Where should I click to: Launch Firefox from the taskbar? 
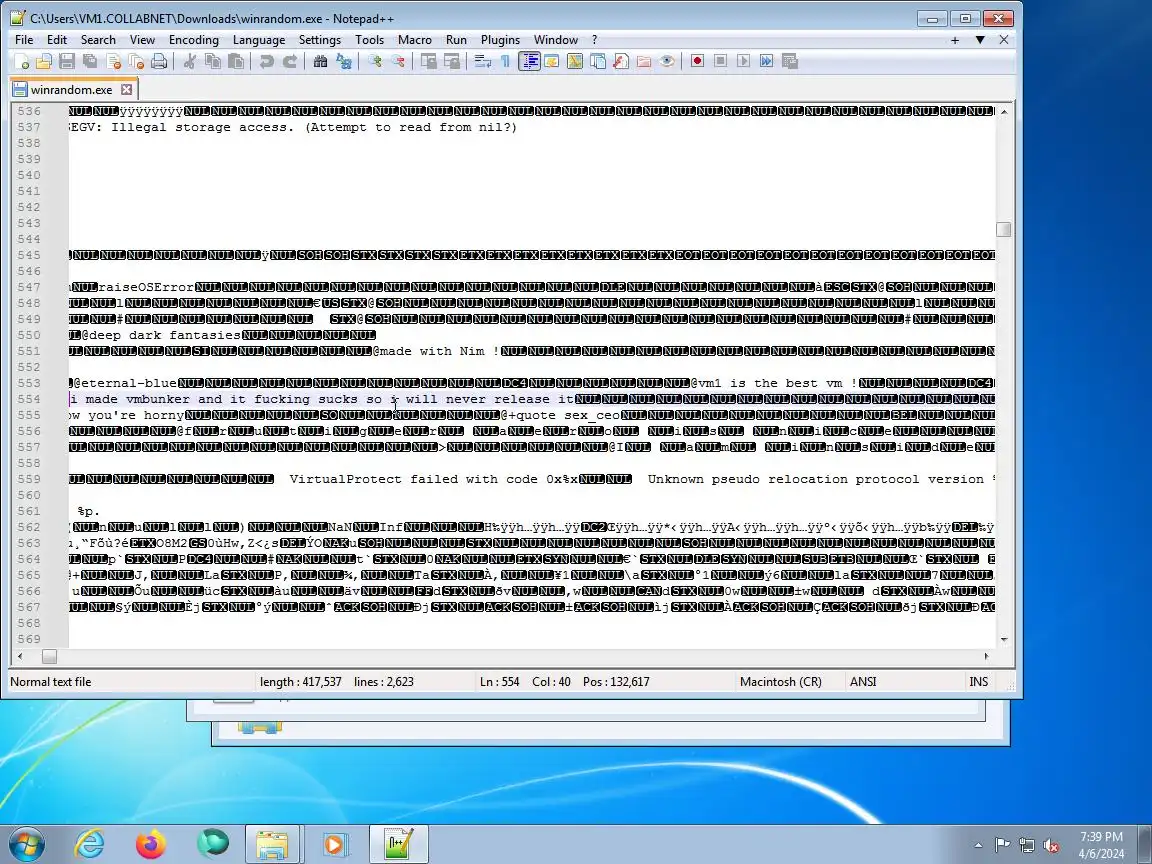pyautogui.click(x=151, y=844)
